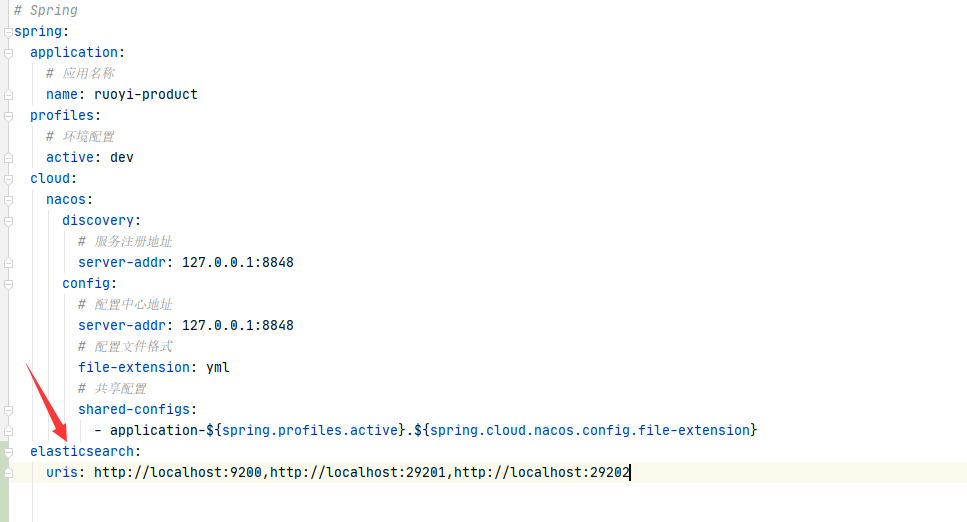Collapse the shared-configs fold marker
Viewport: 967px width, 522px height.
point(8,410)
